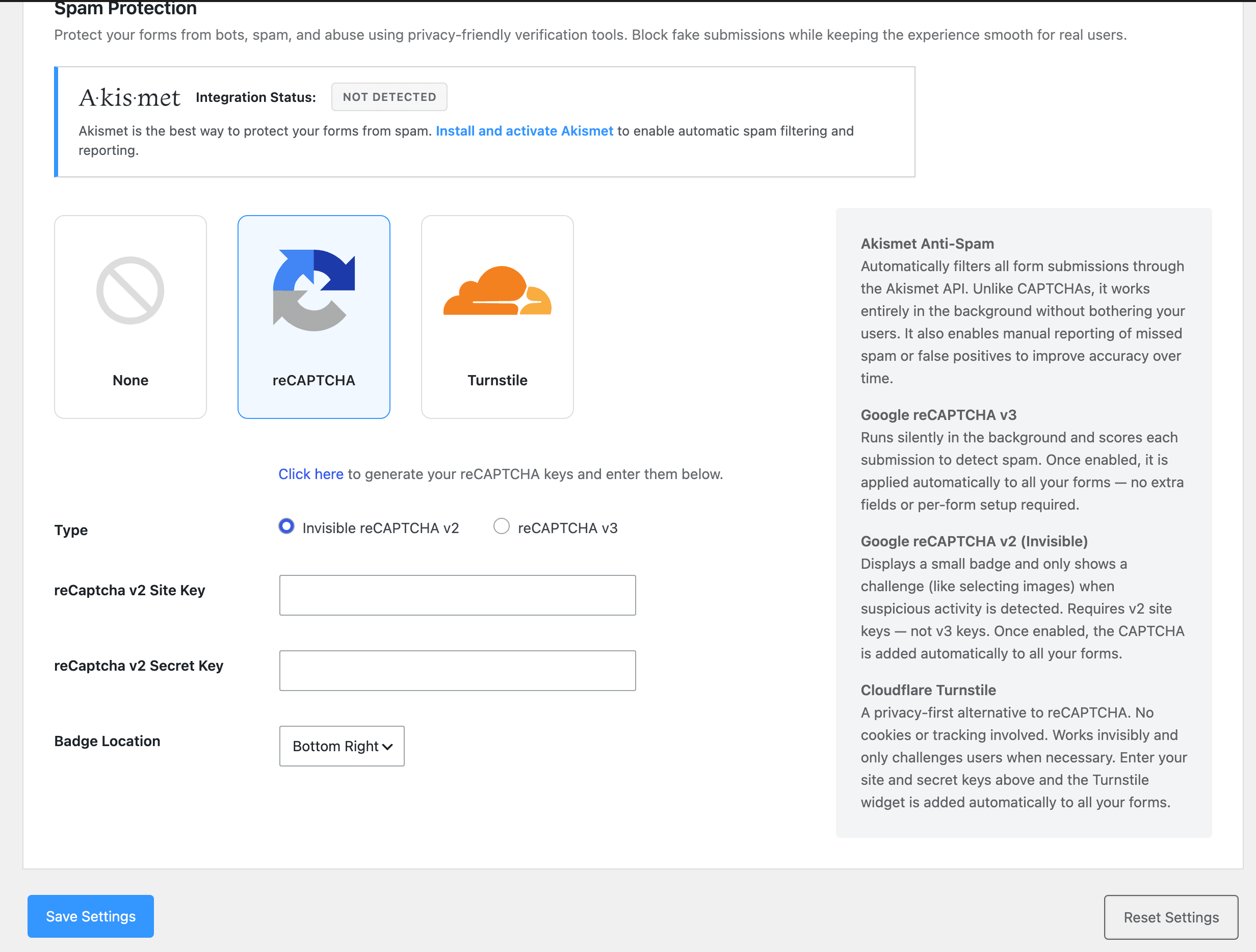Select reCAPTCHA v3 radio button
This screenshot has height=952, width=1256.
(x=502, y=526)
